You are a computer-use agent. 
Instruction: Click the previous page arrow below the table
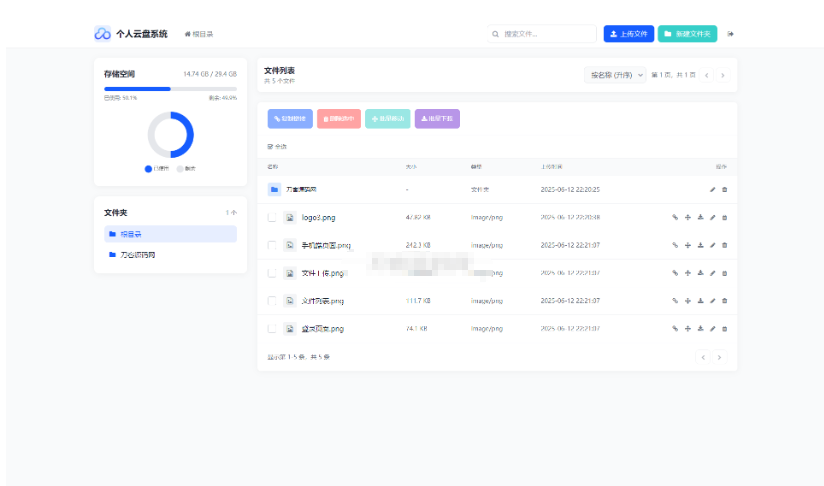pos(703,357)
